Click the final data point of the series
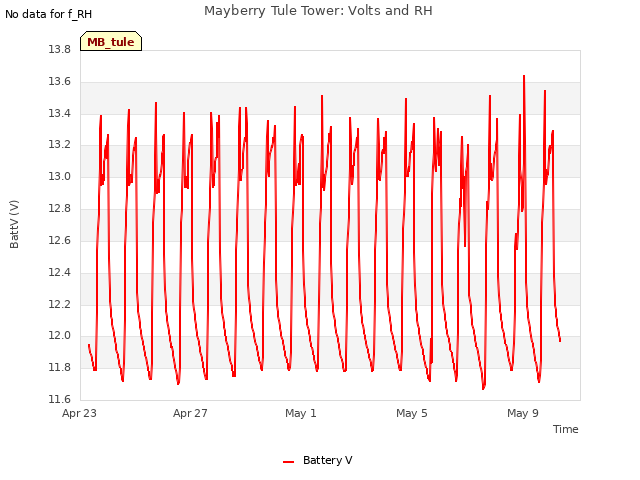The width and height of the screenshot is (640, 480). (x=560, y=341)
